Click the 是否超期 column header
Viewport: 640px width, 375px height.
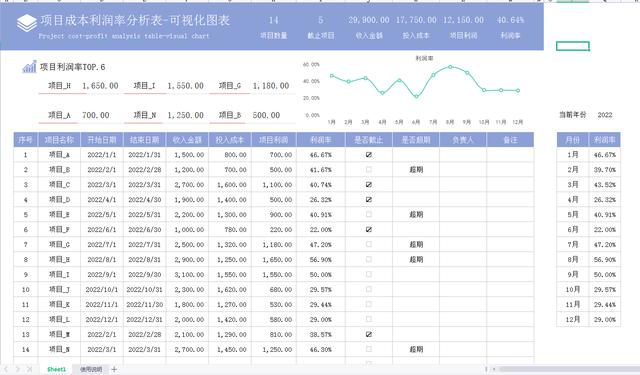[416, 140]
